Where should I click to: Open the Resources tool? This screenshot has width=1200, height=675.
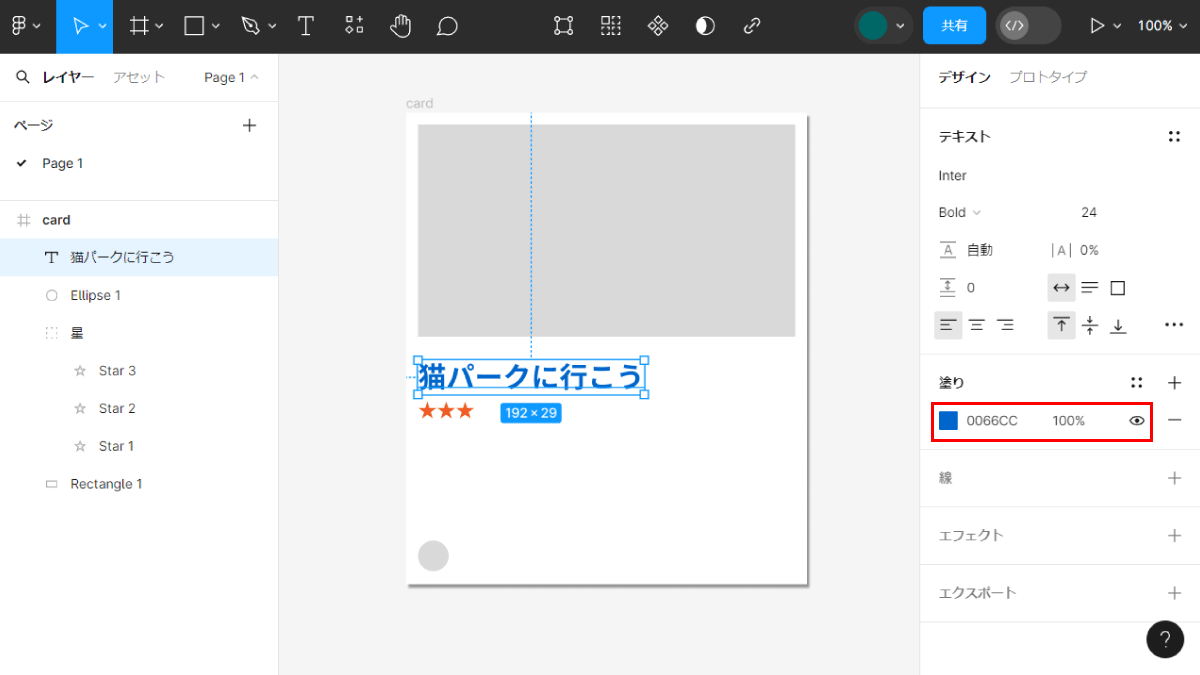click(x=354, y=26)
